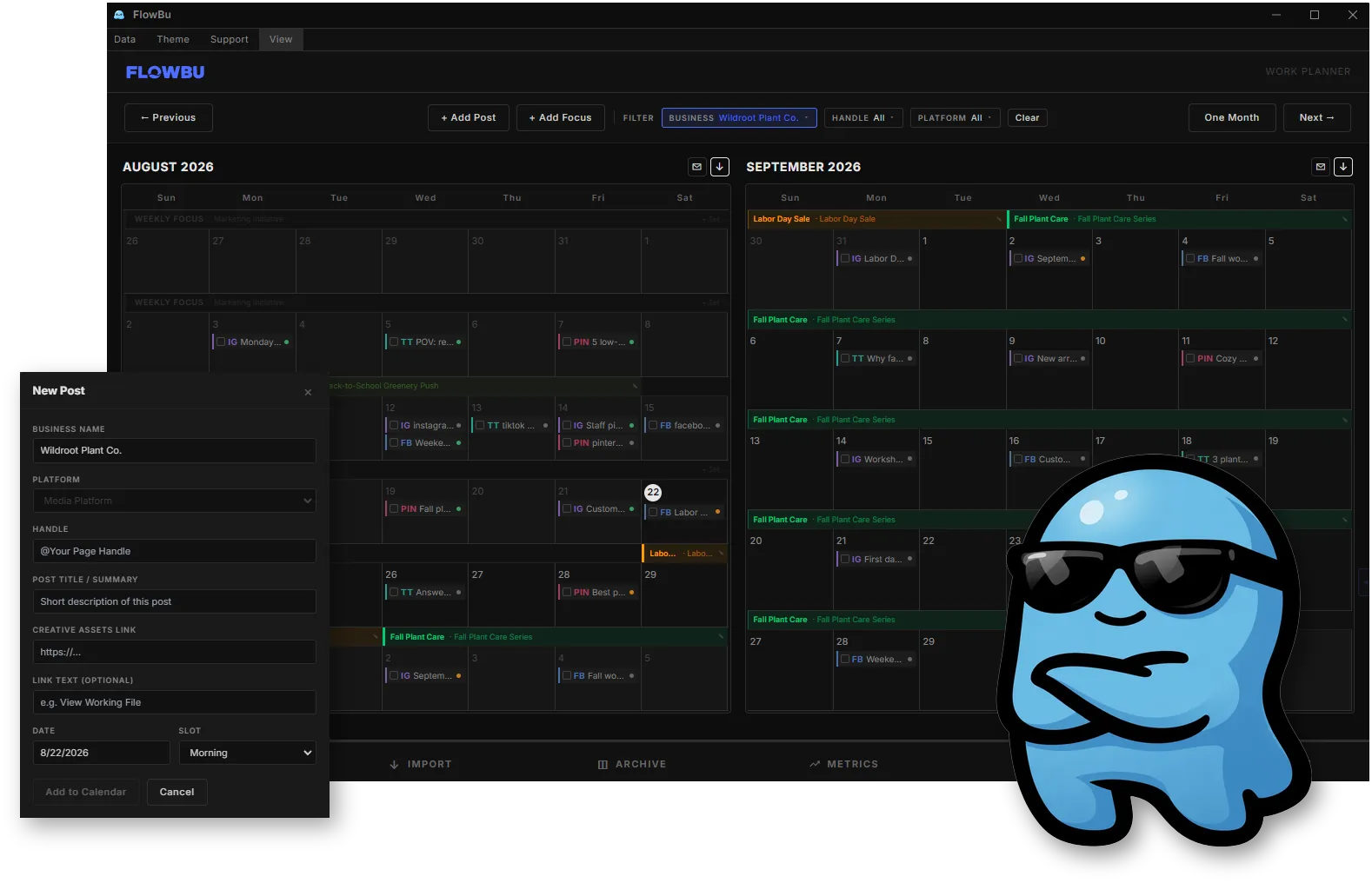Click green status dot on IG Monday... post
The width and height of the screenshot is (1372, 883).
click(286, 342)
